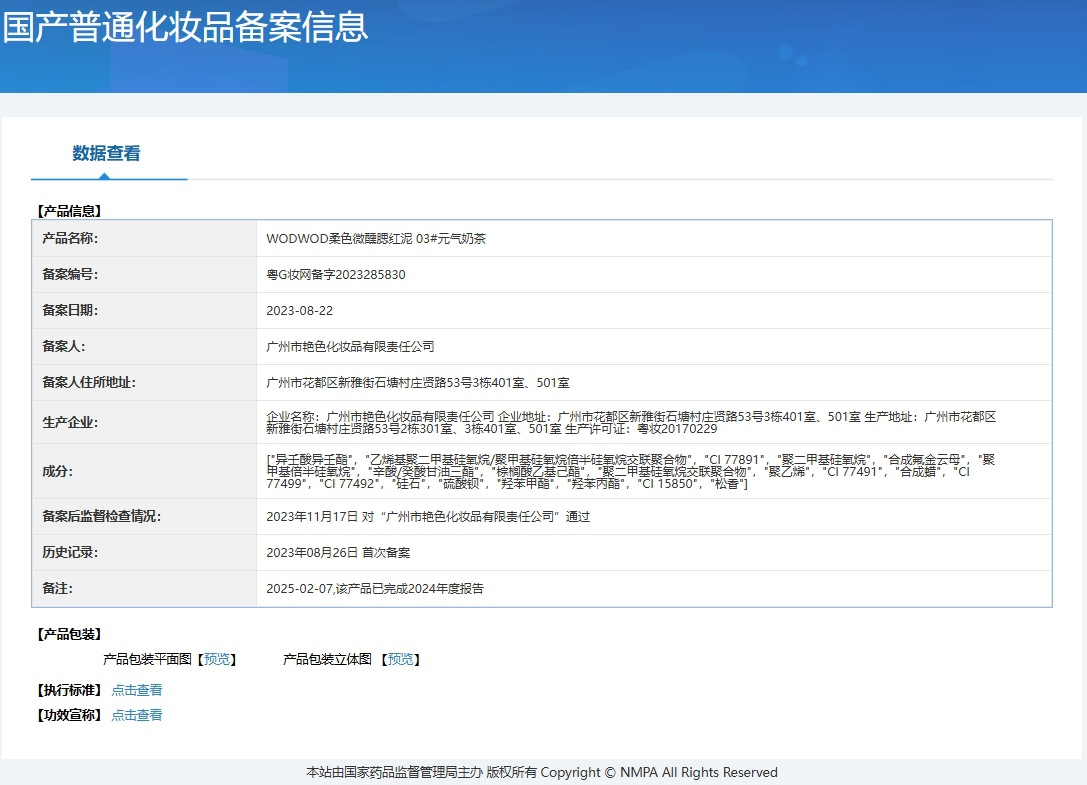1087x785 pixels.
Task: Click the 成分 label
Action: pos(58,472)
